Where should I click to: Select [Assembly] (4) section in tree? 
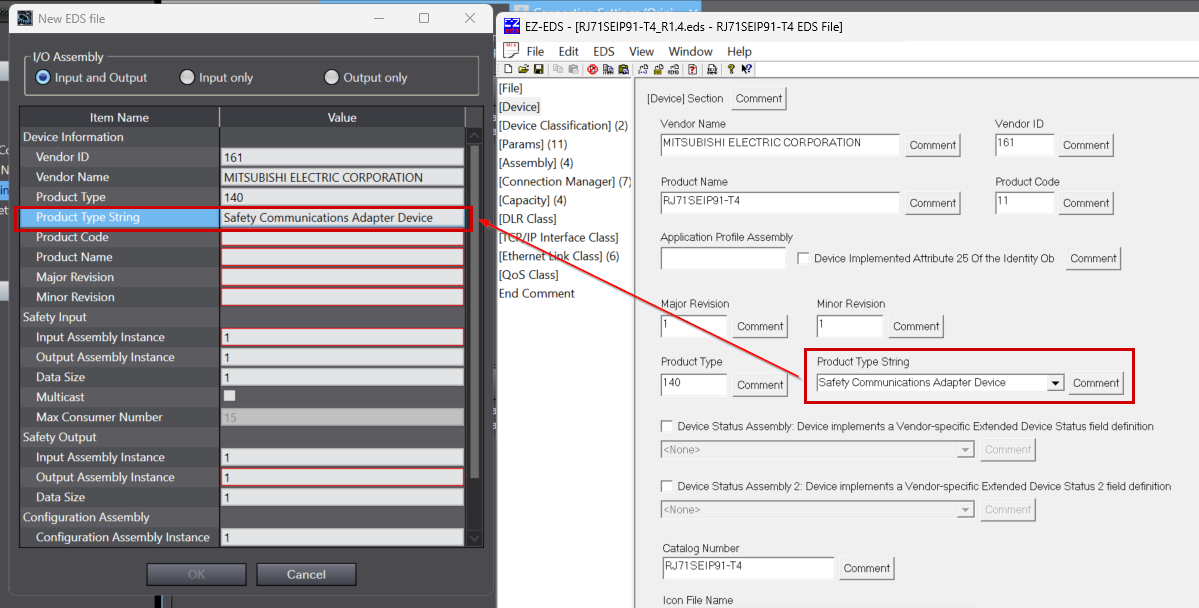click(535, 163)
